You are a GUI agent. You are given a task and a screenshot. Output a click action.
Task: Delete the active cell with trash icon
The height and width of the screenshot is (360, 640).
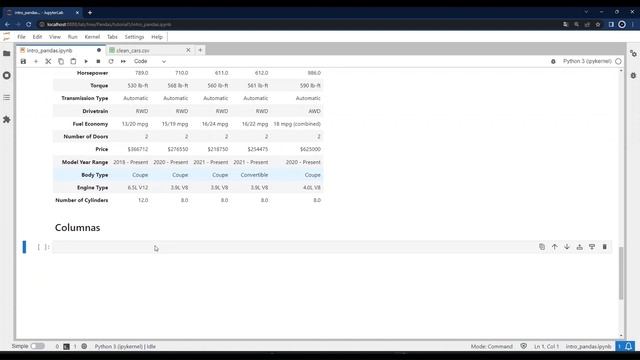(x=604, y=247)
